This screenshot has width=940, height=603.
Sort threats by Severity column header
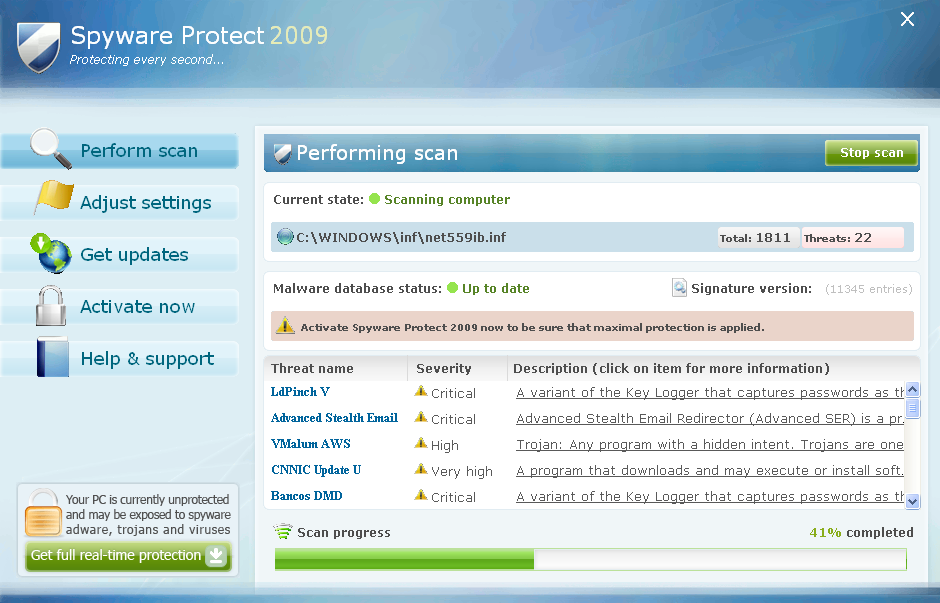[x=444, y=368]
